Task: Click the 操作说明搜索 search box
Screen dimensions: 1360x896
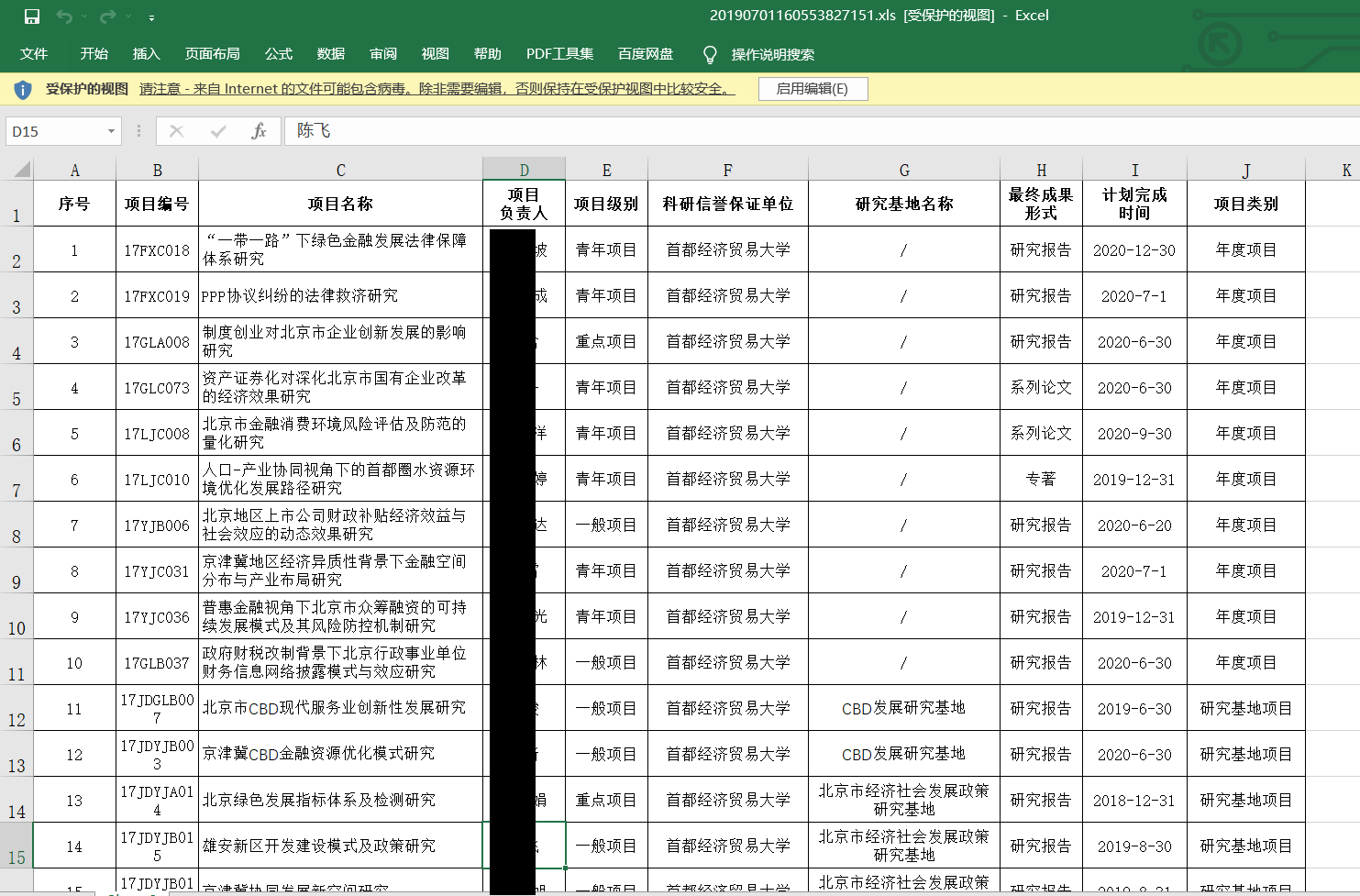Action: click(x=773, y=55)
